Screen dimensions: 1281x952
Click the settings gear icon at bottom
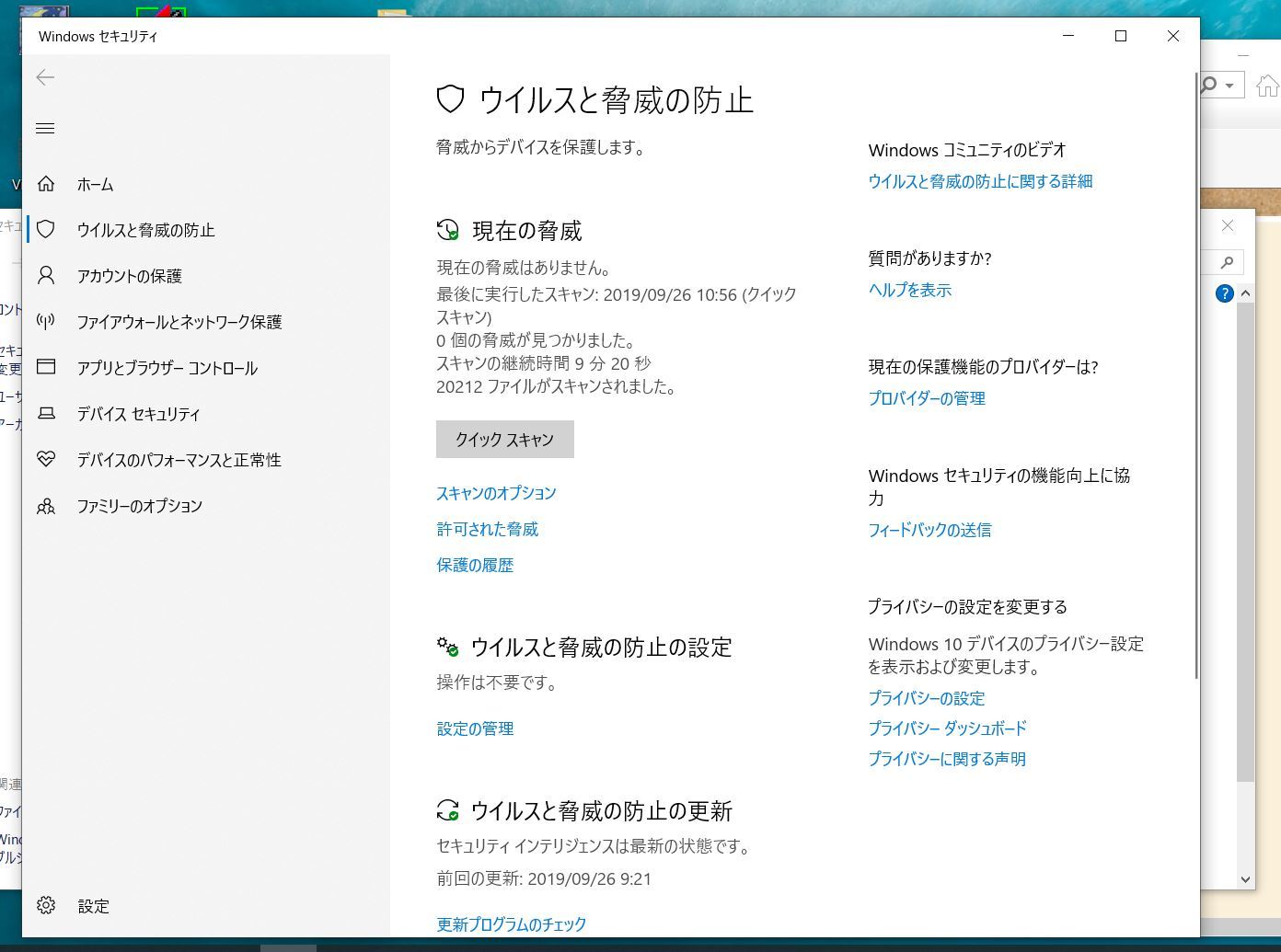click(x=46, y=905)
